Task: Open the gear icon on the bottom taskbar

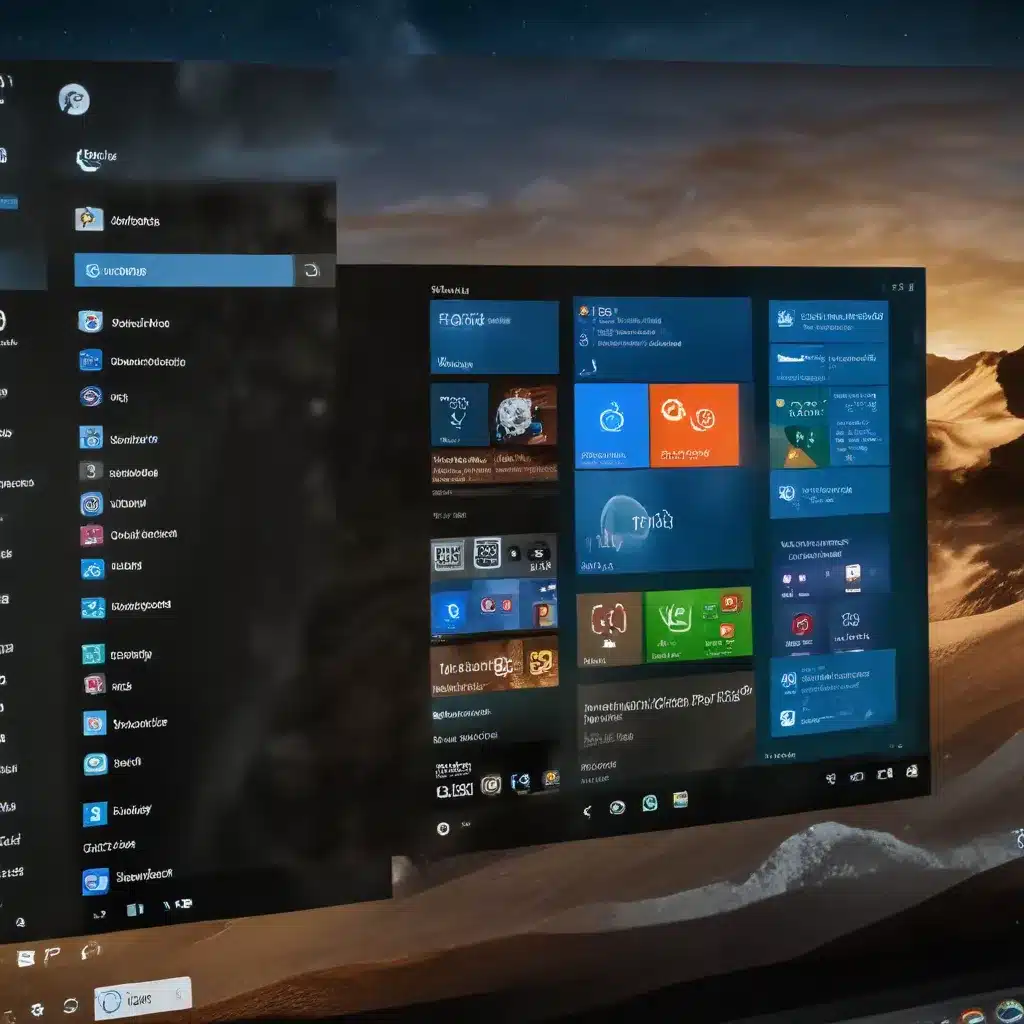Action: 38,1009
